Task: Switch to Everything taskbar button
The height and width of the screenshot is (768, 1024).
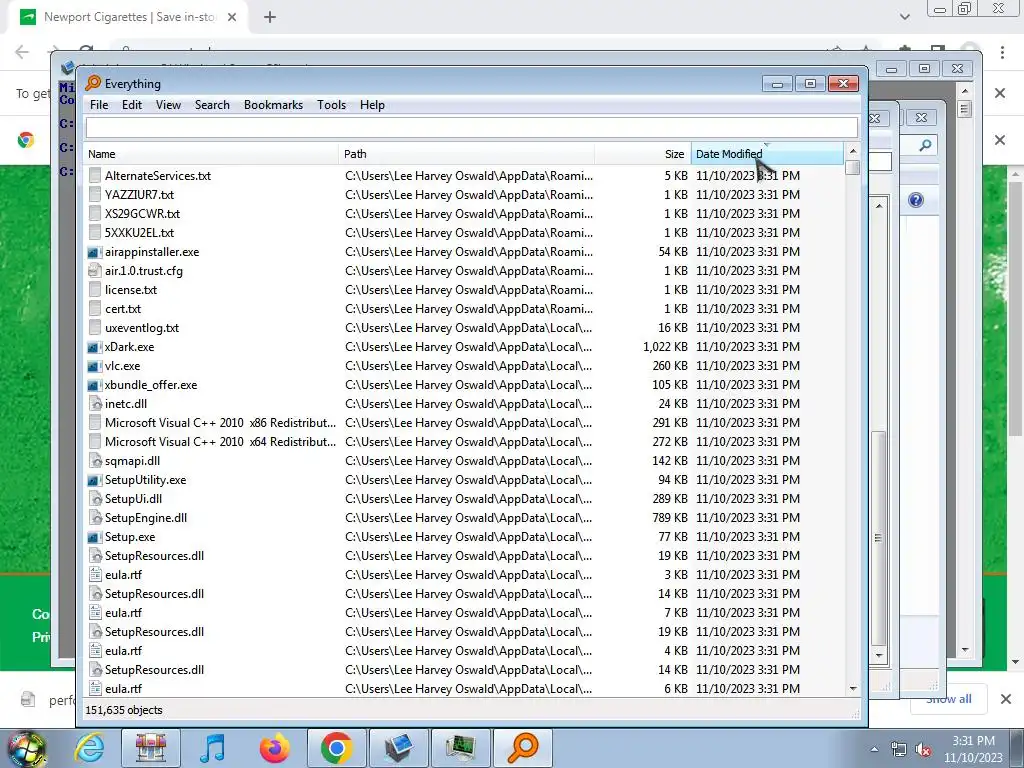Action: (x=522, y=748)
